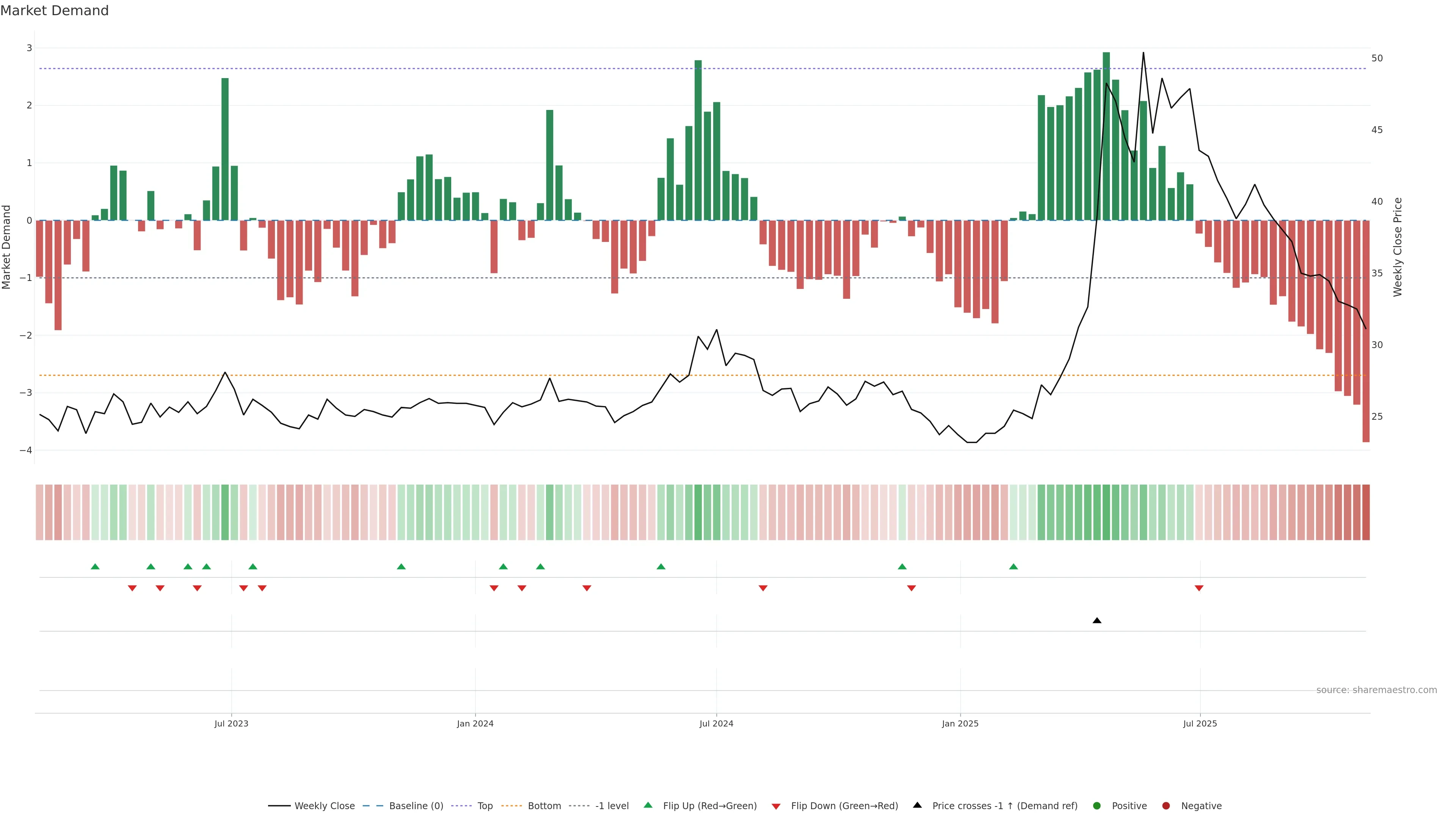This screenshot has height=819, width=1456.
Task: Click the Market Demand chart title
Action: click(x=54, y=11)
